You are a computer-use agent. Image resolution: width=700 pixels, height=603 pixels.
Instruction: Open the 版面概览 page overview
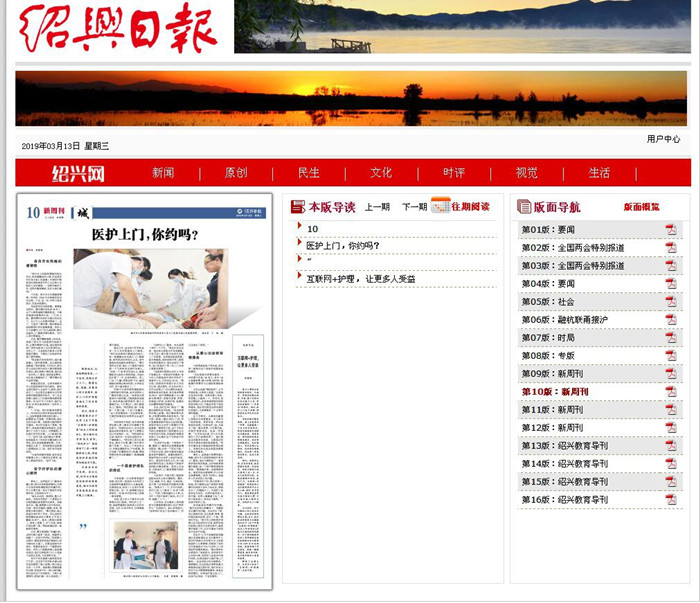pos(641,207)
